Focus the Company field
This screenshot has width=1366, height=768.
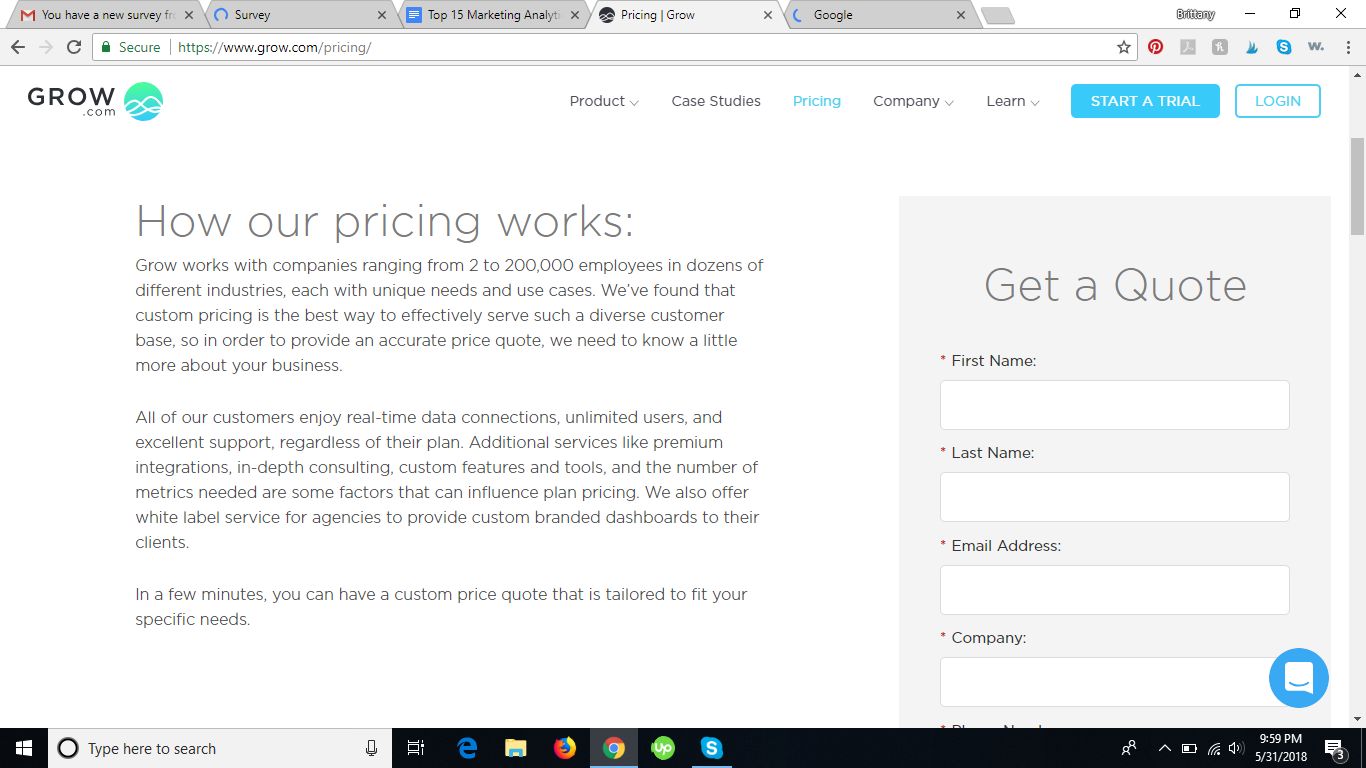[x=1114, y=682]
